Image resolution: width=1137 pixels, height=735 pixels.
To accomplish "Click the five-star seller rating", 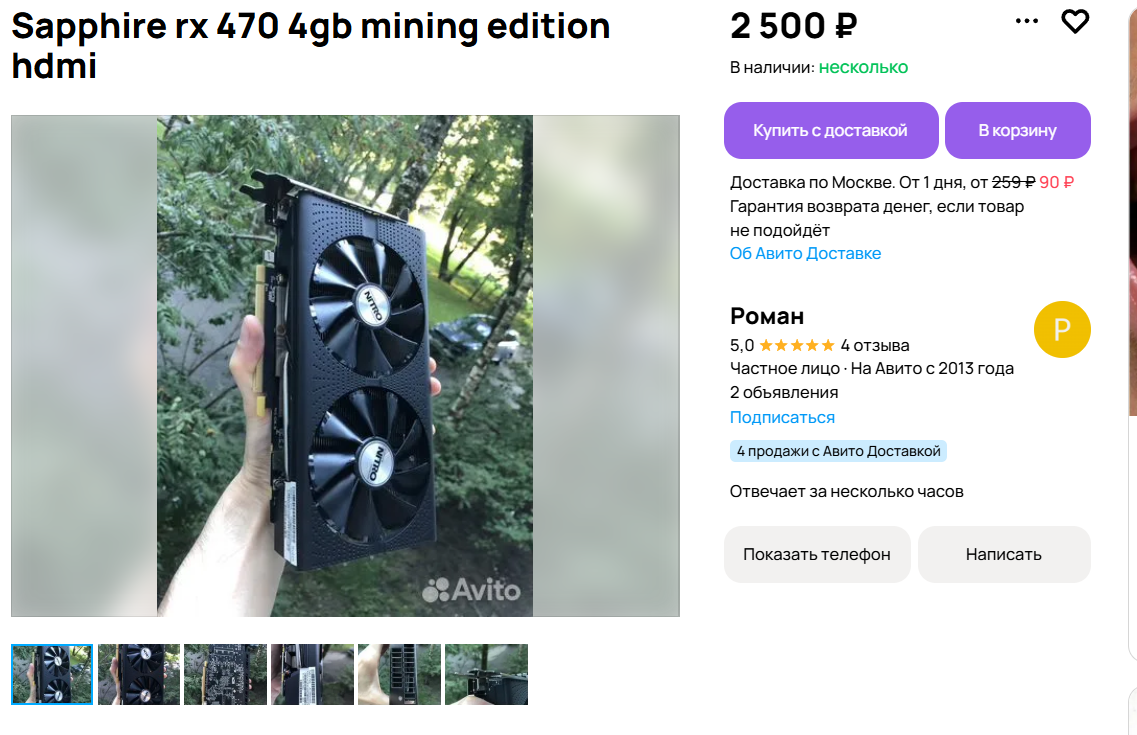I will [796, 345].
